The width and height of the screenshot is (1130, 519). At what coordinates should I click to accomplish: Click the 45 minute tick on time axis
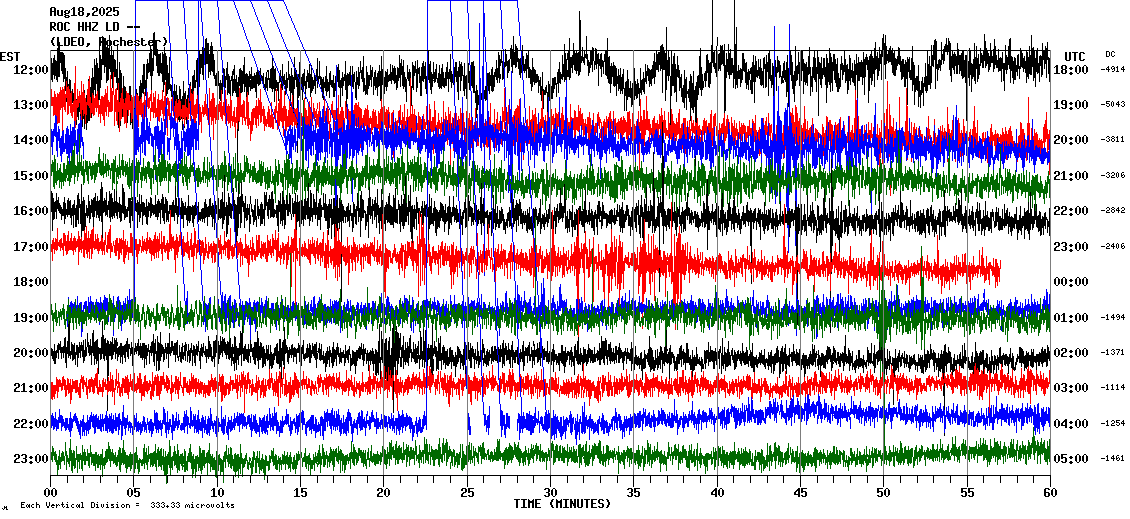(800, 492)
